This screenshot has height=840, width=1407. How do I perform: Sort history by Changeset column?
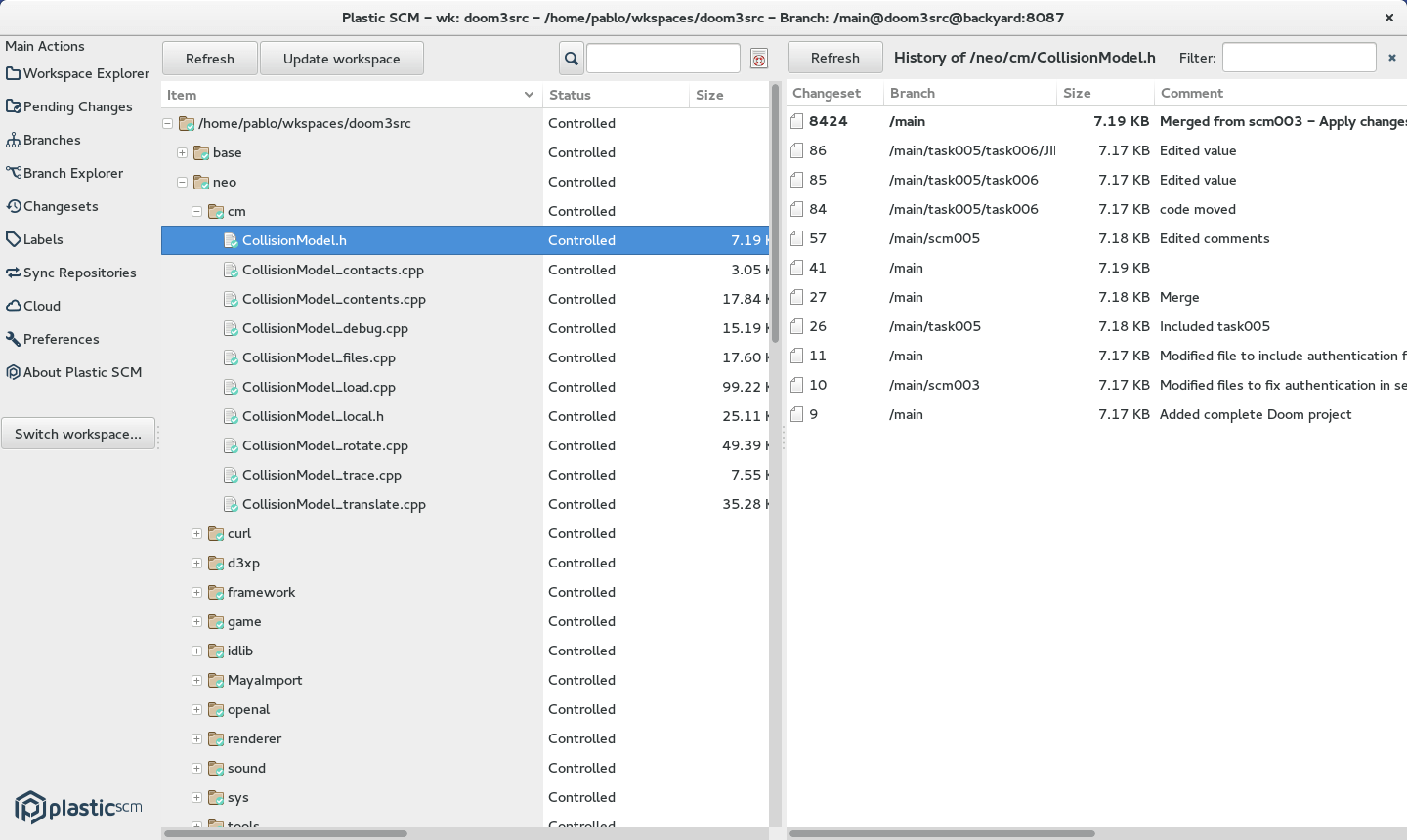(x=834, y=93)
